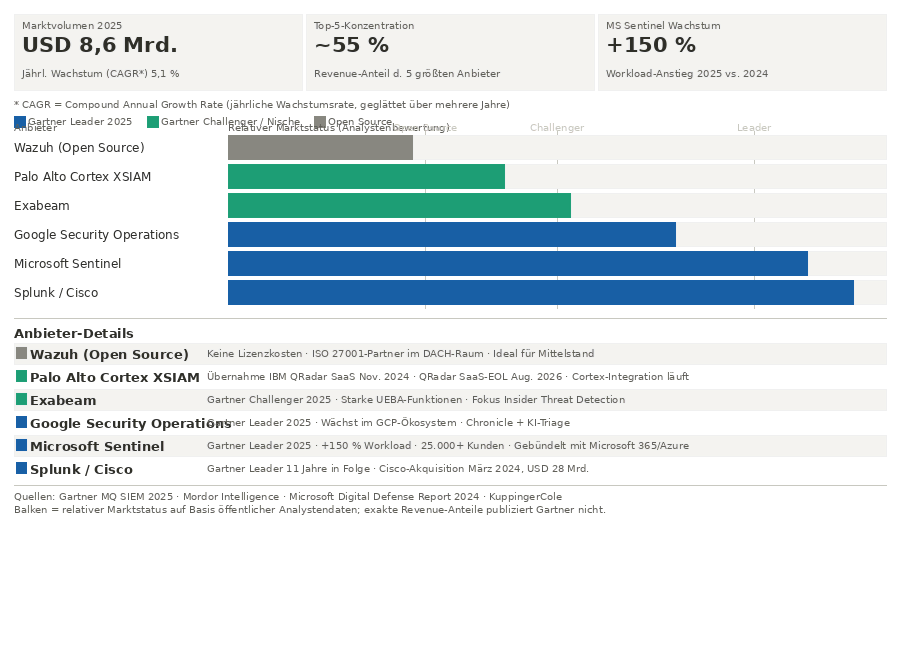Click the gray square icon beside Wazuh in details
900x670 pixels.
click(x=21, y=353)
